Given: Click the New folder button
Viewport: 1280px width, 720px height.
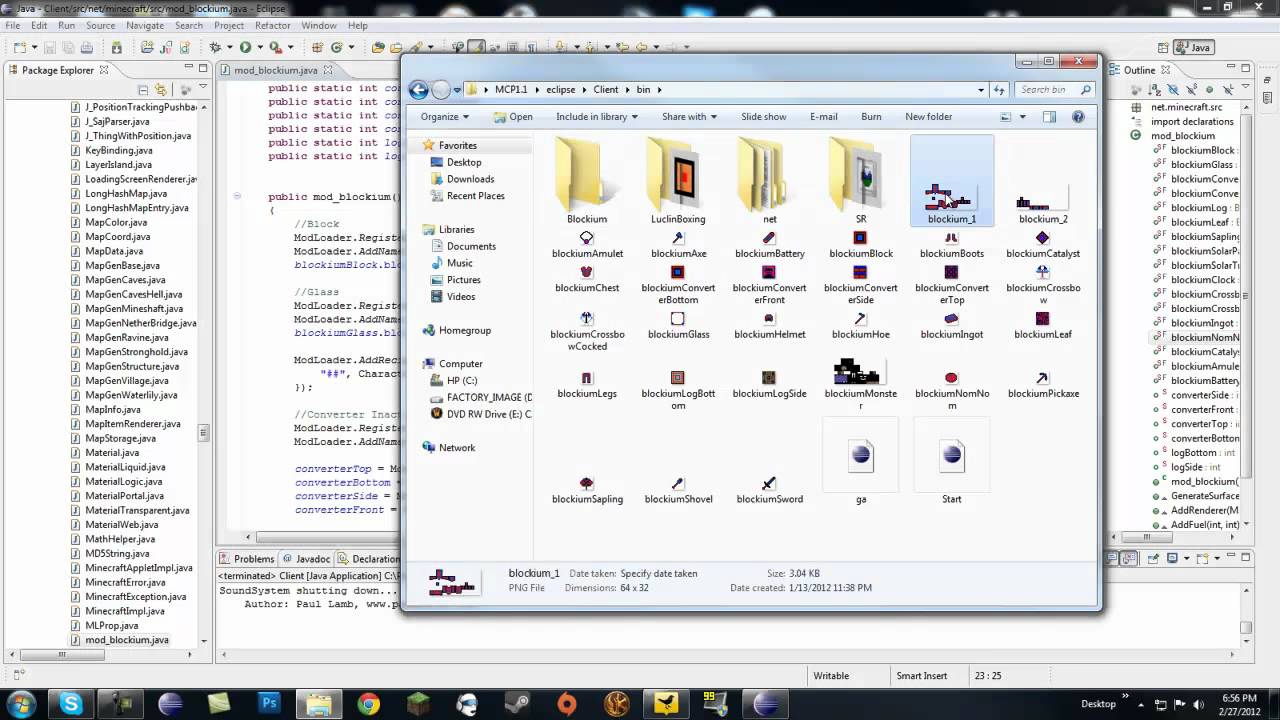Looking at the screenshot, I should [x=928, y=117].
